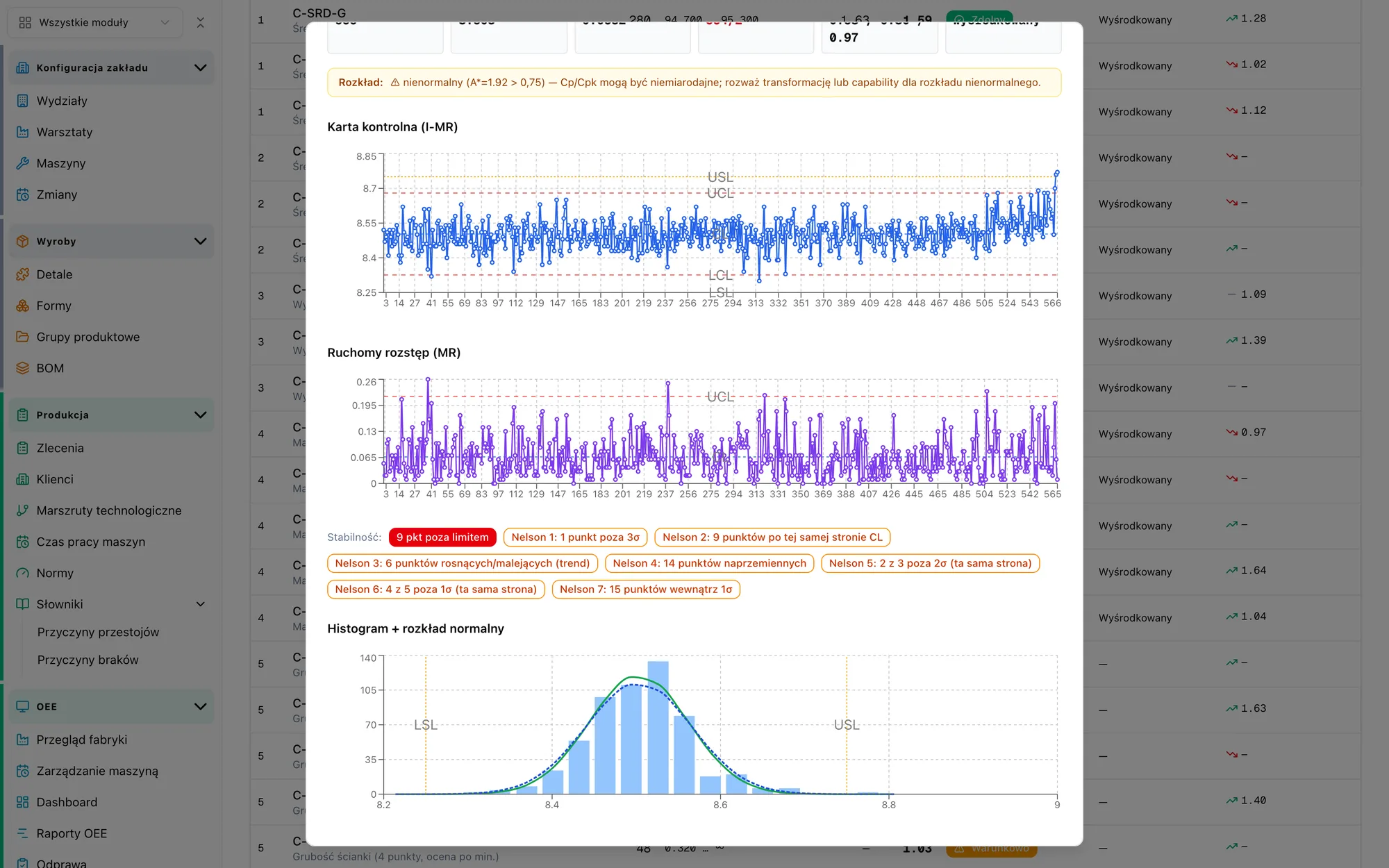Viewport: 1389px width, 868px height.
Task: Click the LSL label on histogram
Action: [x=426, y=724]
